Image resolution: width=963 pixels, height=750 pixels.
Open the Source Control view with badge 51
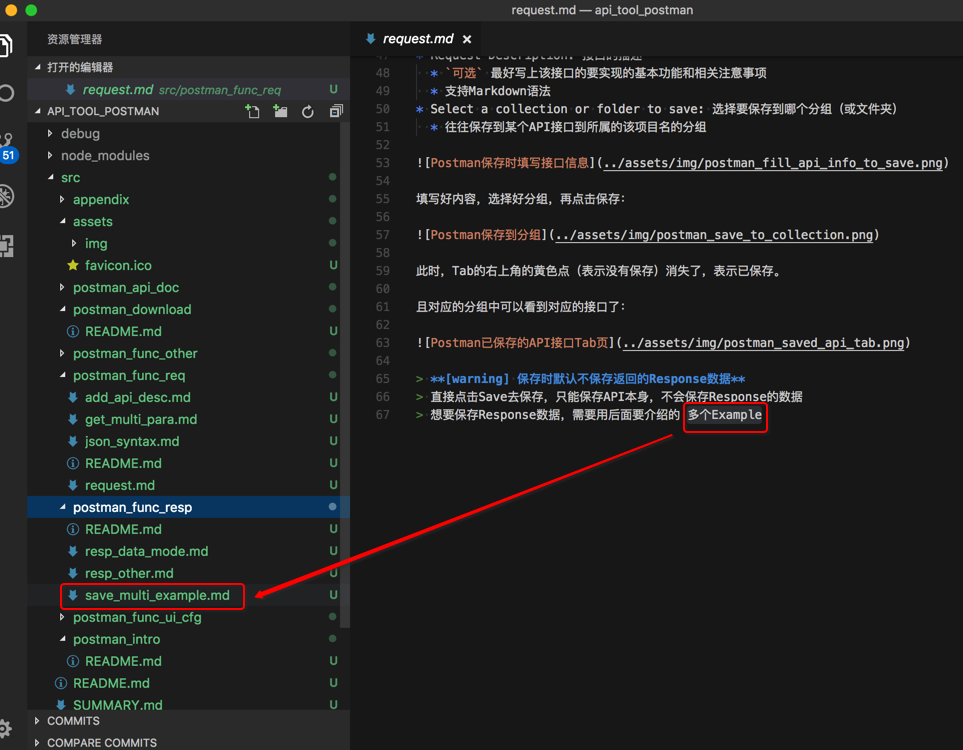click(7, 147)
